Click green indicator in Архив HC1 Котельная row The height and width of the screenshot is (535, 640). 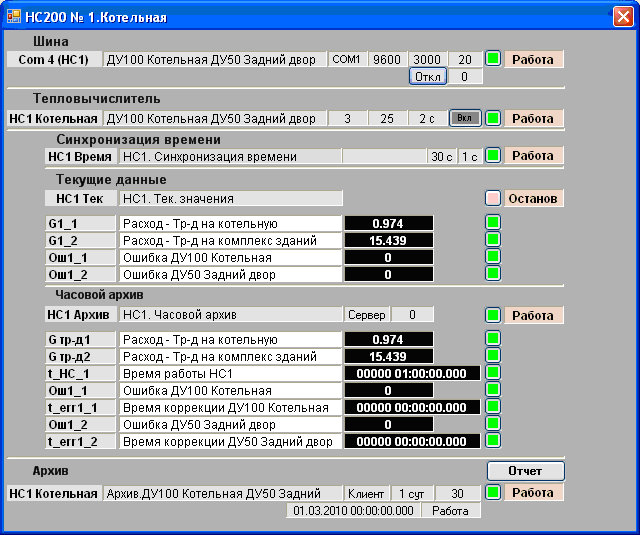pos(493,493)
